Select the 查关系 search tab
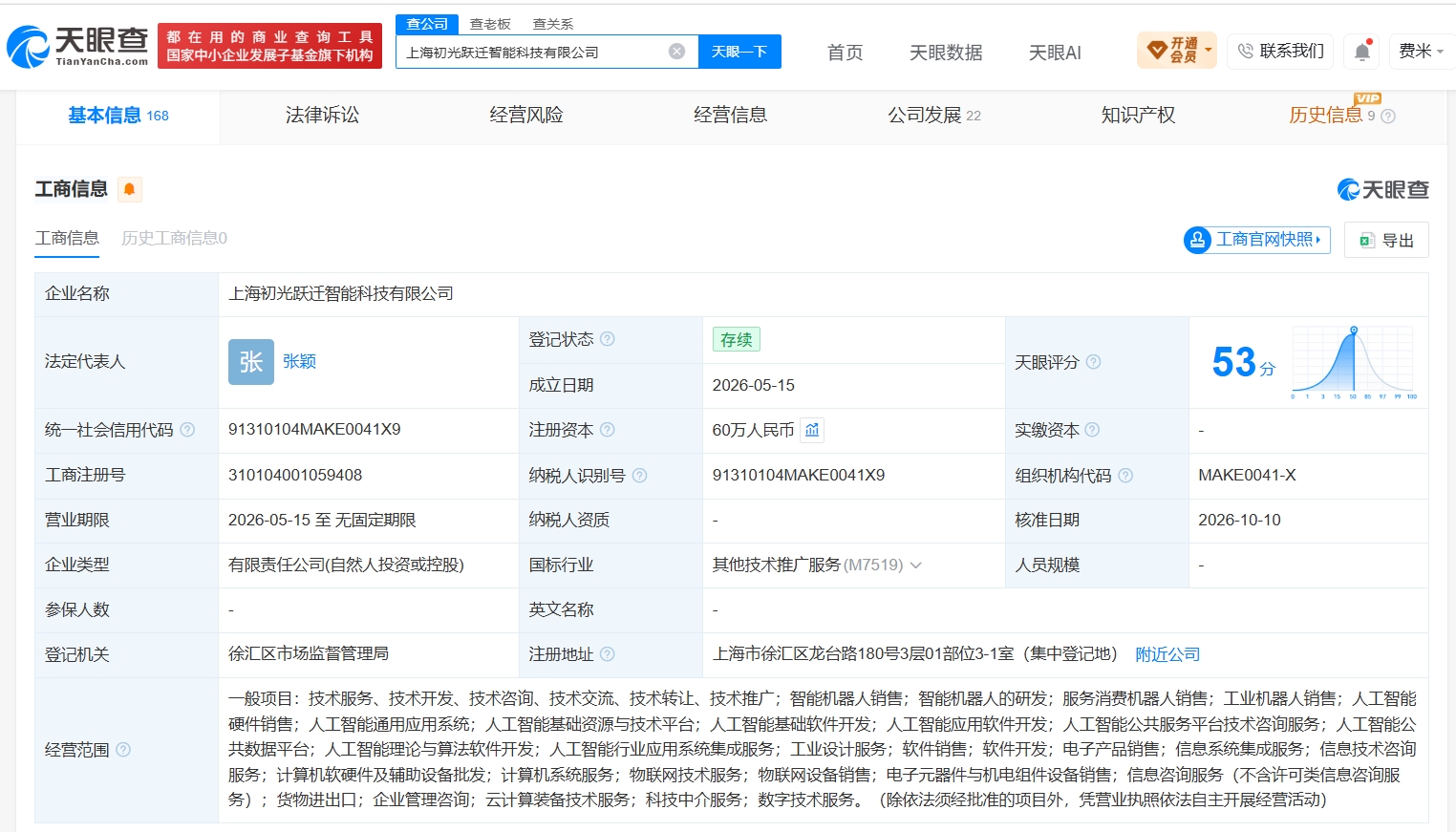This screenshot has width=1456, height=832. [553, 24]
